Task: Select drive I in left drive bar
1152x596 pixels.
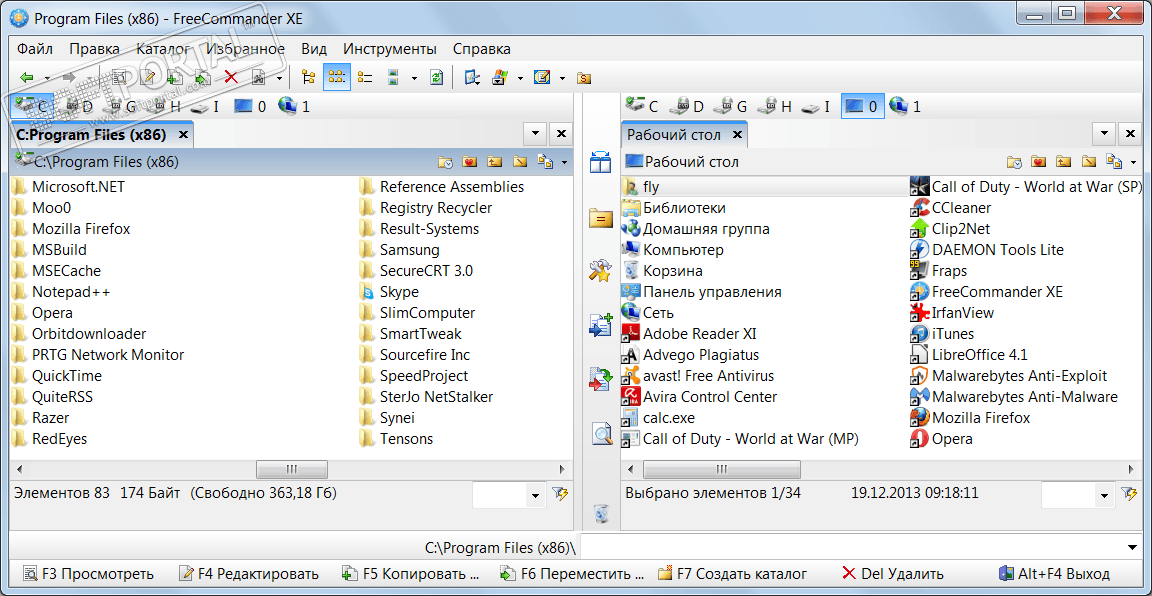Action: pos(205,107)
